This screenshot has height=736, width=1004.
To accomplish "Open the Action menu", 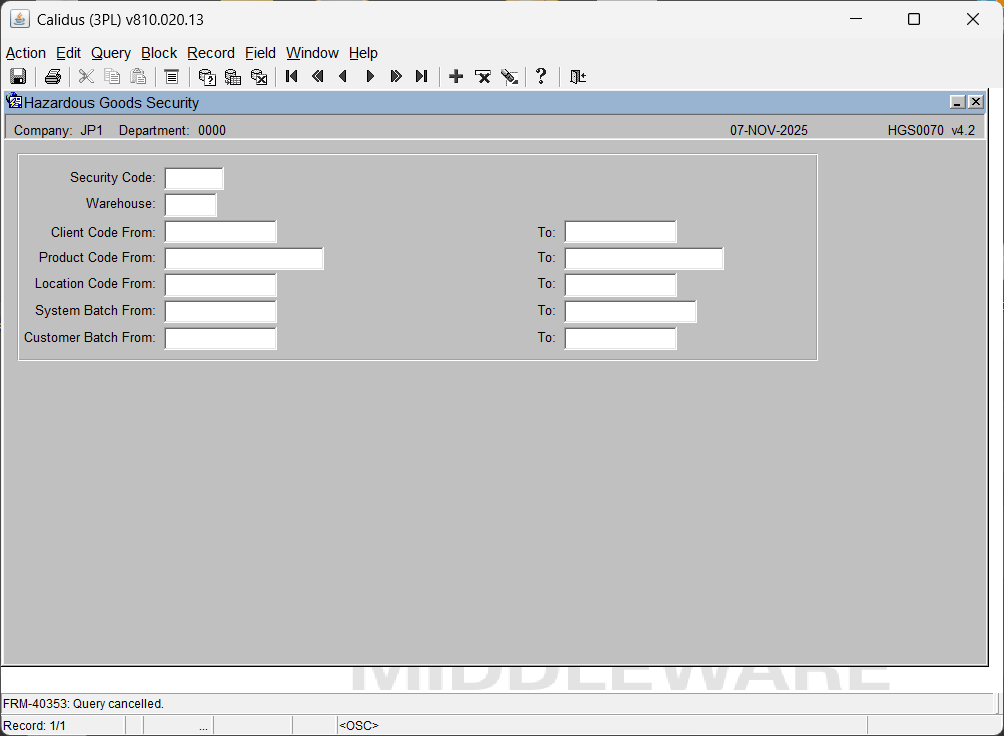I will [26, 53].
